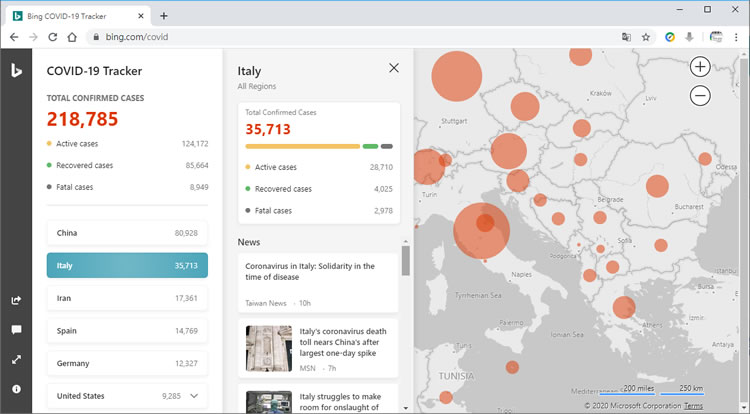
Task: Select United States in the country list
Action: (x=127, y=396)
